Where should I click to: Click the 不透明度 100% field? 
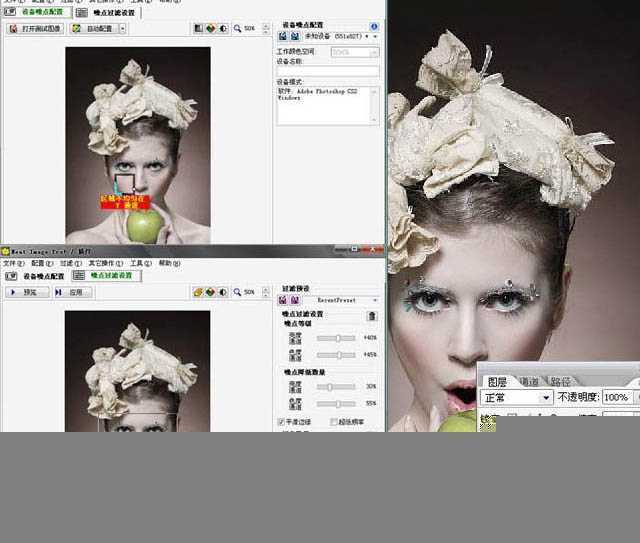click(x=617, y=397)
